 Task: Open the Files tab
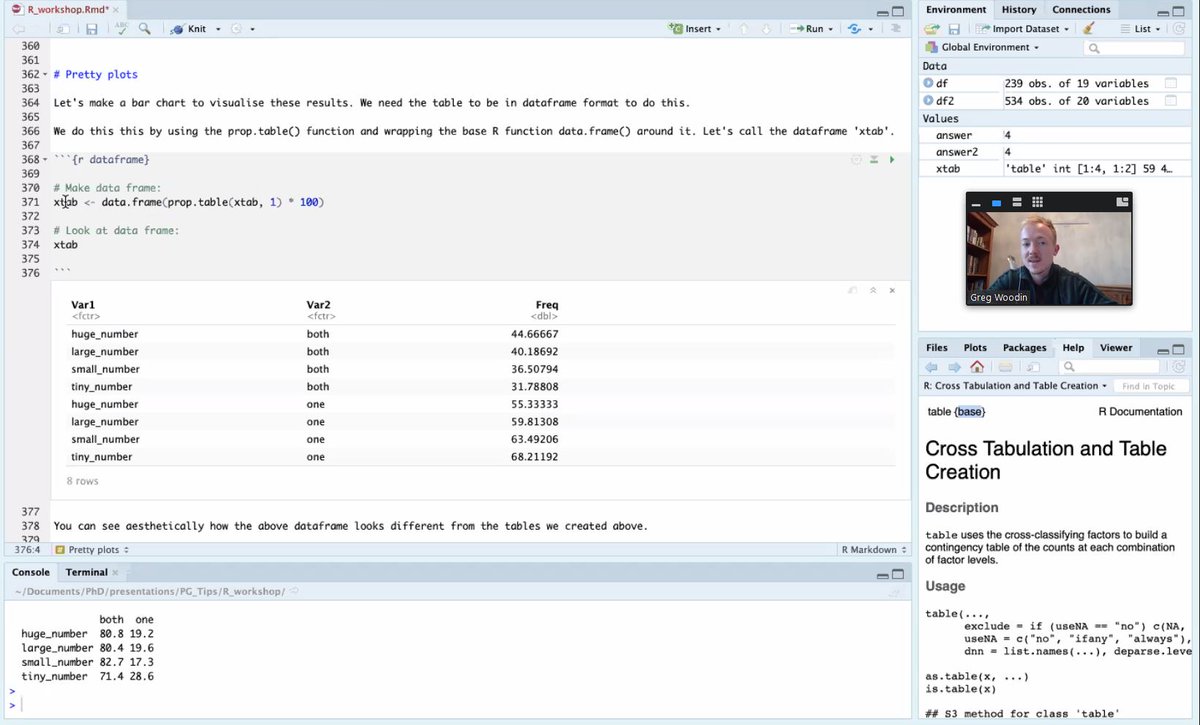tap(937, 348)
